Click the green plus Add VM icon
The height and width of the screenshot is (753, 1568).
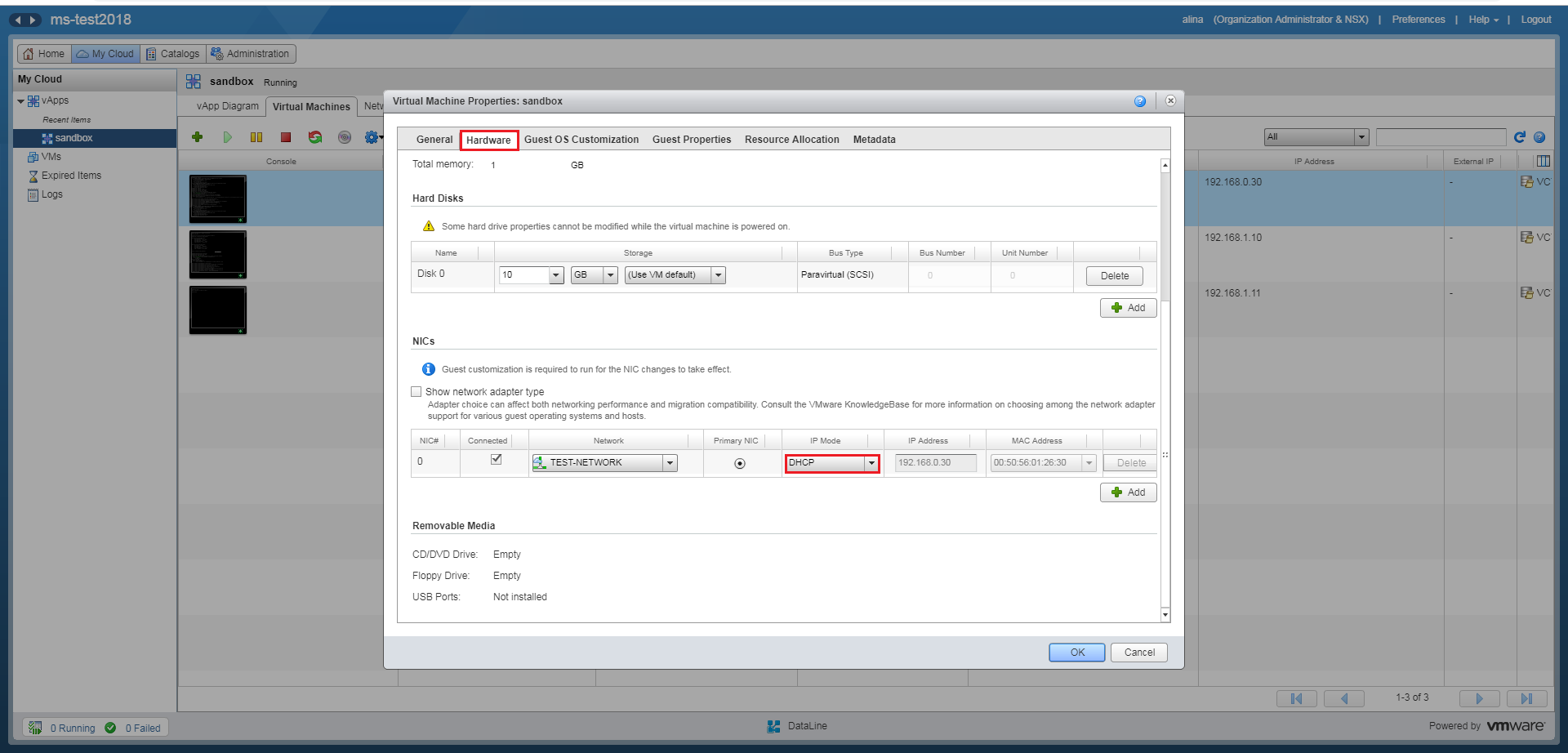(x=197, y=137)
